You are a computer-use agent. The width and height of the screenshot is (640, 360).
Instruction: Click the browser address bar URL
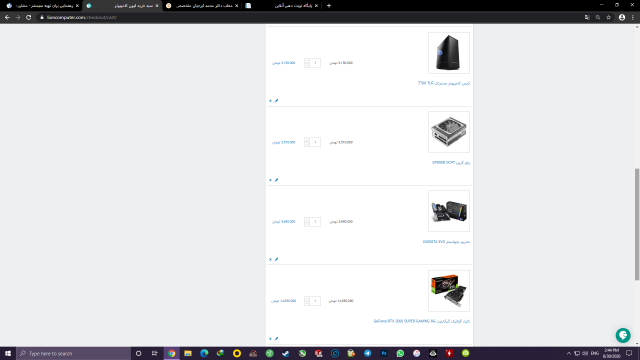click(x=82, y=17)
